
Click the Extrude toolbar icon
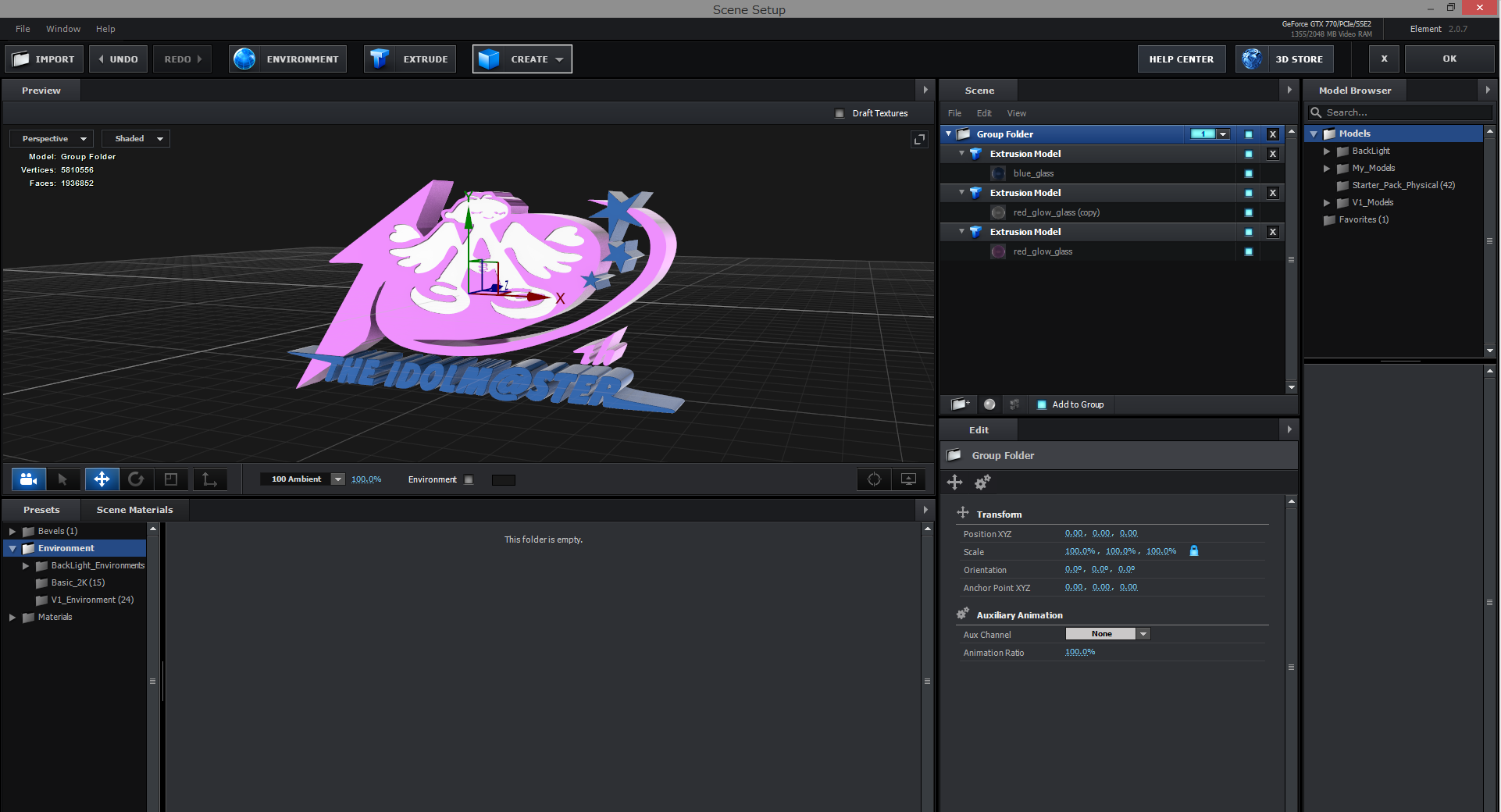click(x=380, y=59)
